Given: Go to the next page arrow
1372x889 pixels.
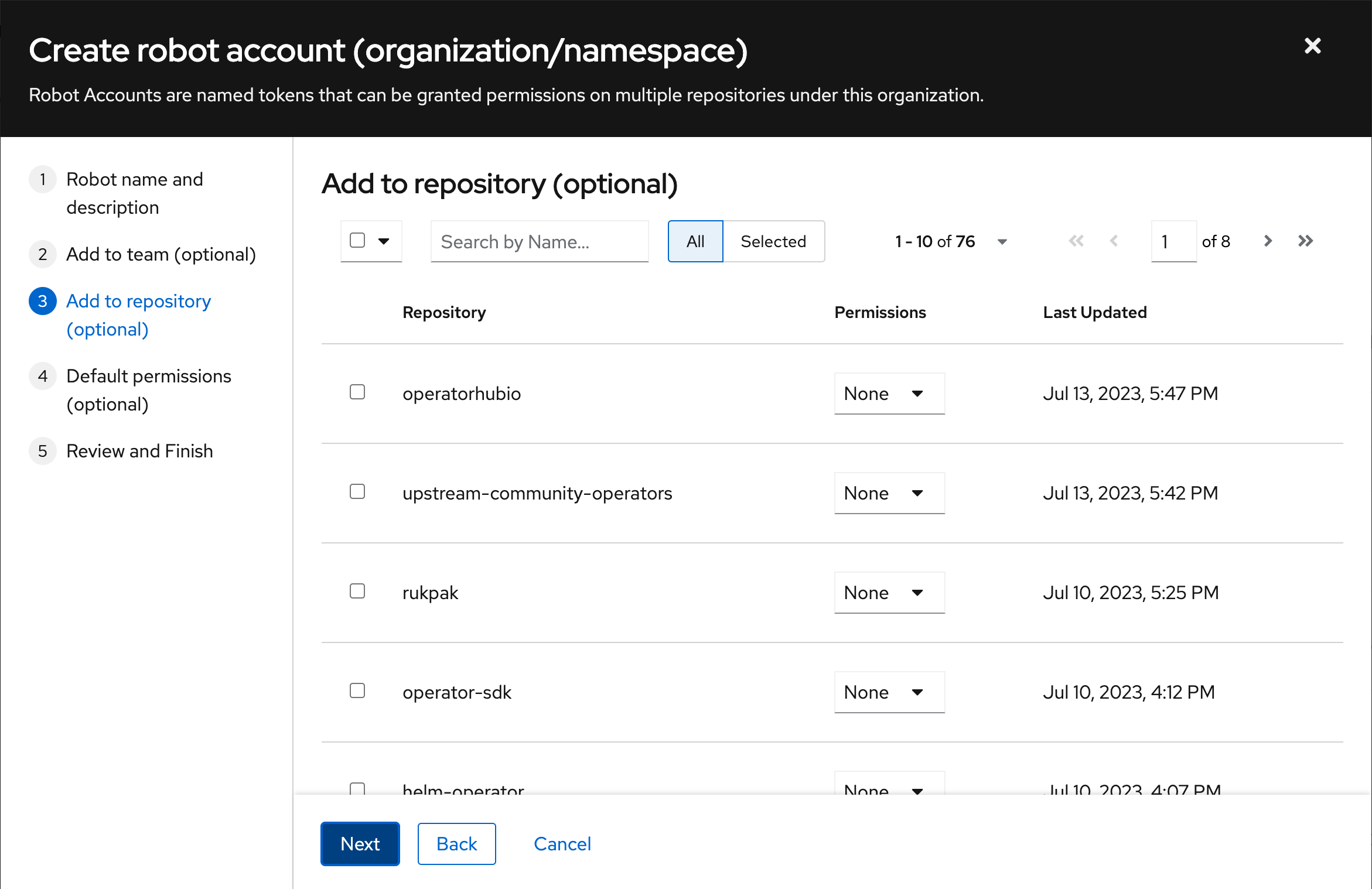Looking at the screenshot, I should click(1268, 241).
